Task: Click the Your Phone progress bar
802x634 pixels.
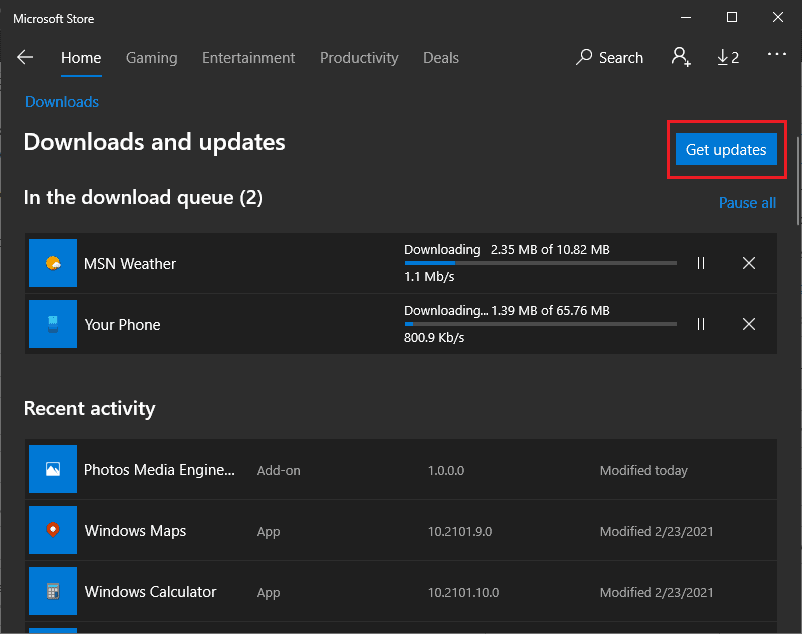Action: coord(540,324)
